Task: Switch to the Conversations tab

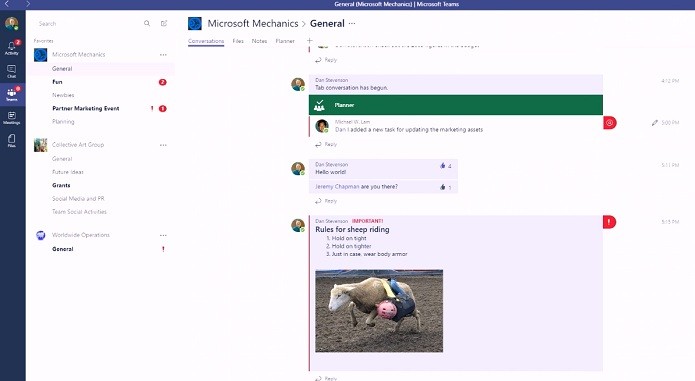Action: (206, 41)
